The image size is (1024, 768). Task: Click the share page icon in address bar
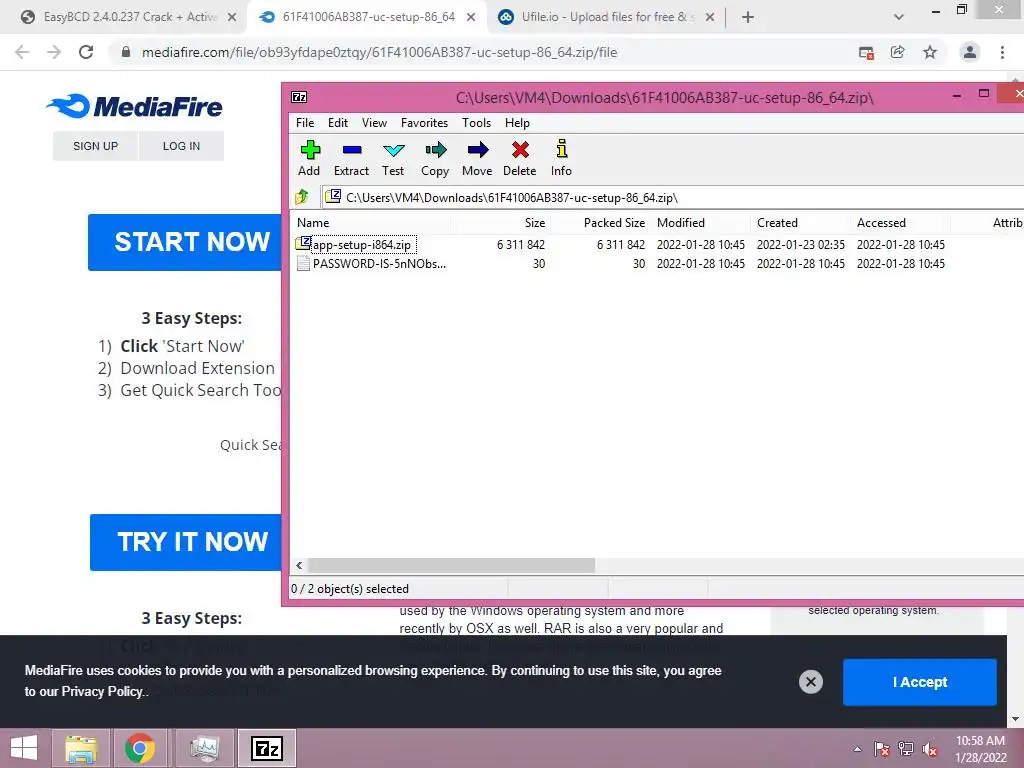(x=898, y=52)
